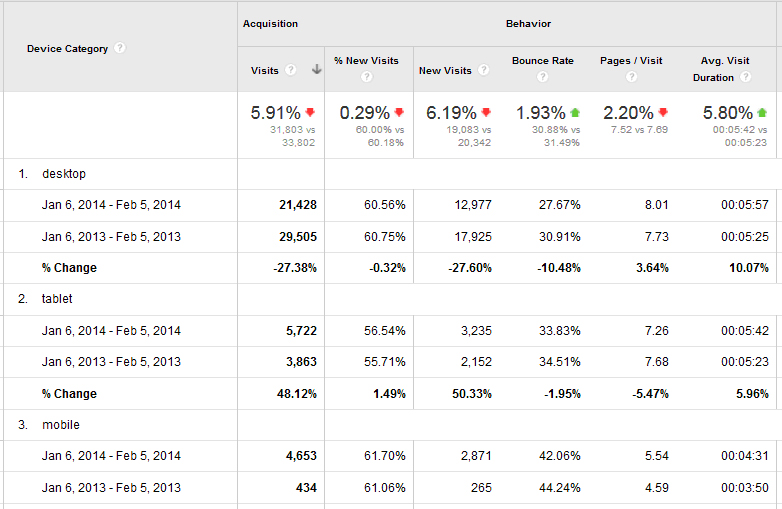Click green up arrow next to 5.80%

coord(762,113)
